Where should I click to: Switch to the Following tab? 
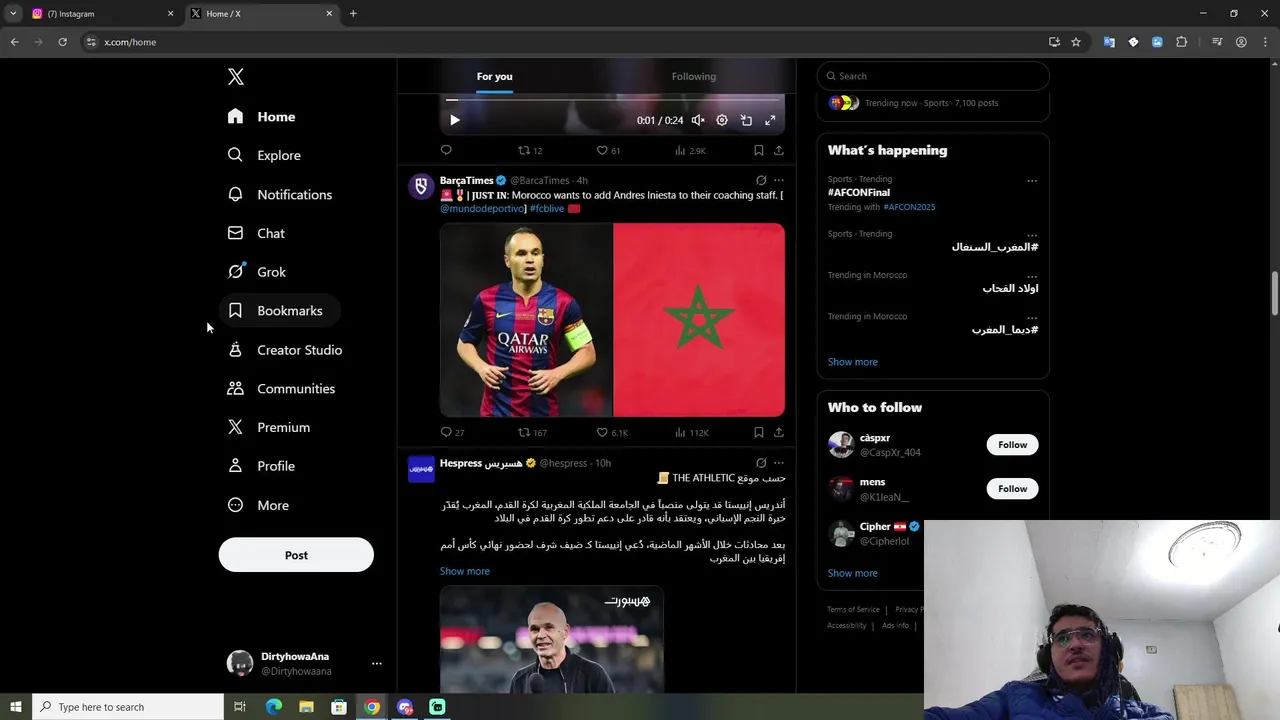pyautogui.click(x=693, y=77)
